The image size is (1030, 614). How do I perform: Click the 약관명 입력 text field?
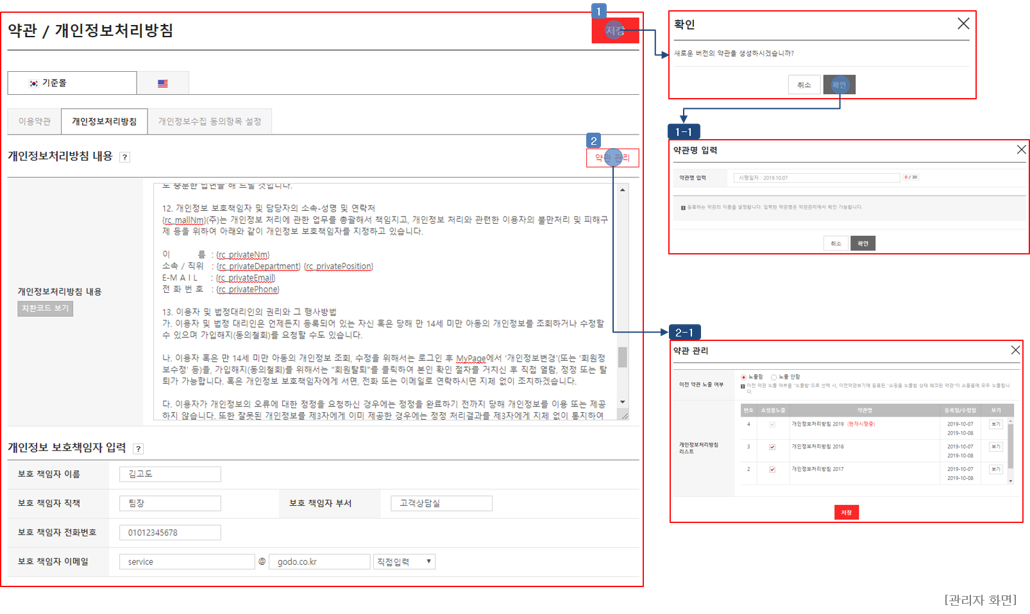815,177
